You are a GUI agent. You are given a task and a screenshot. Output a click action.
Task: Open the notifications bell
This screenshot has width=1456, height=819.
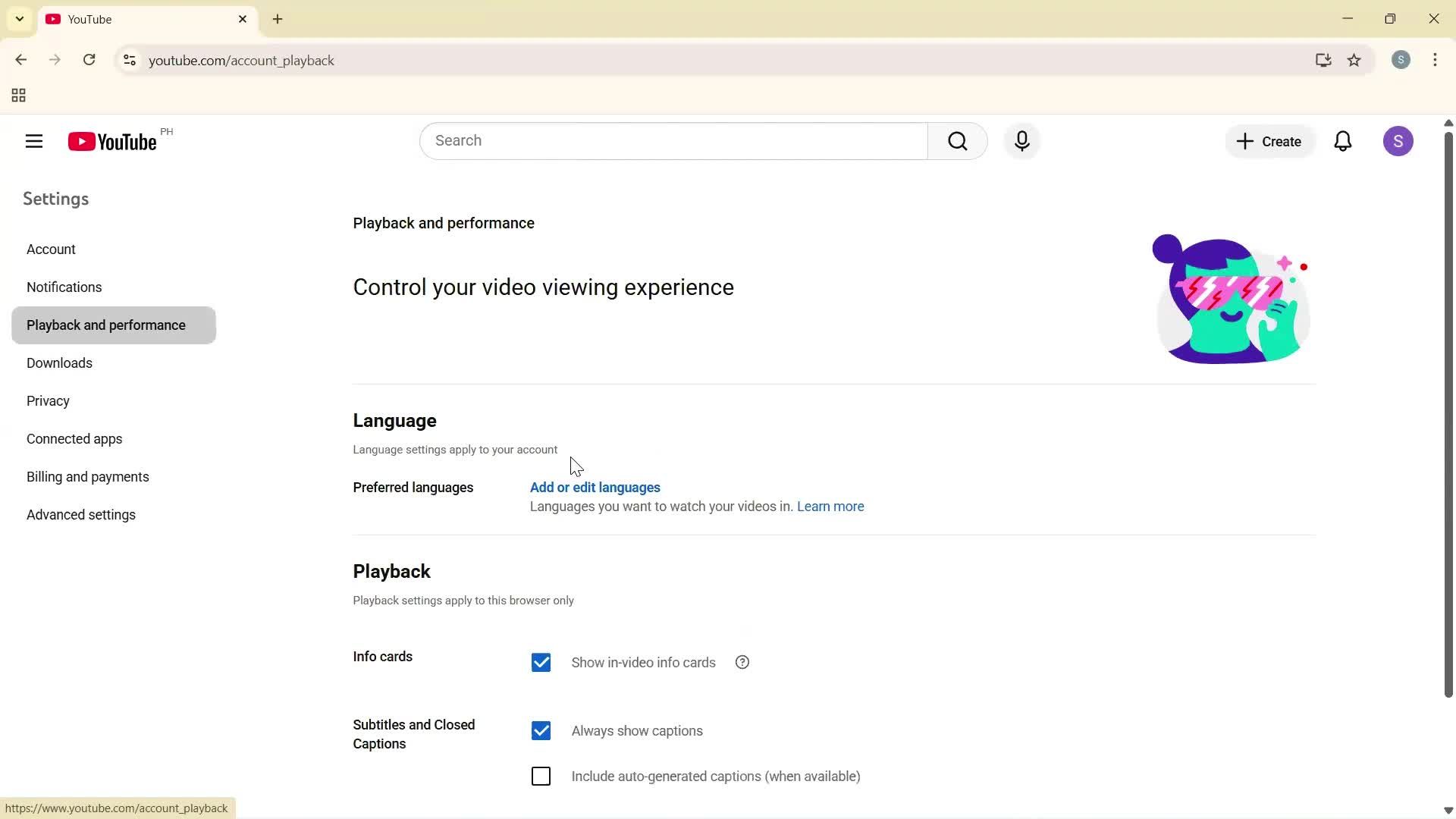1343,141
